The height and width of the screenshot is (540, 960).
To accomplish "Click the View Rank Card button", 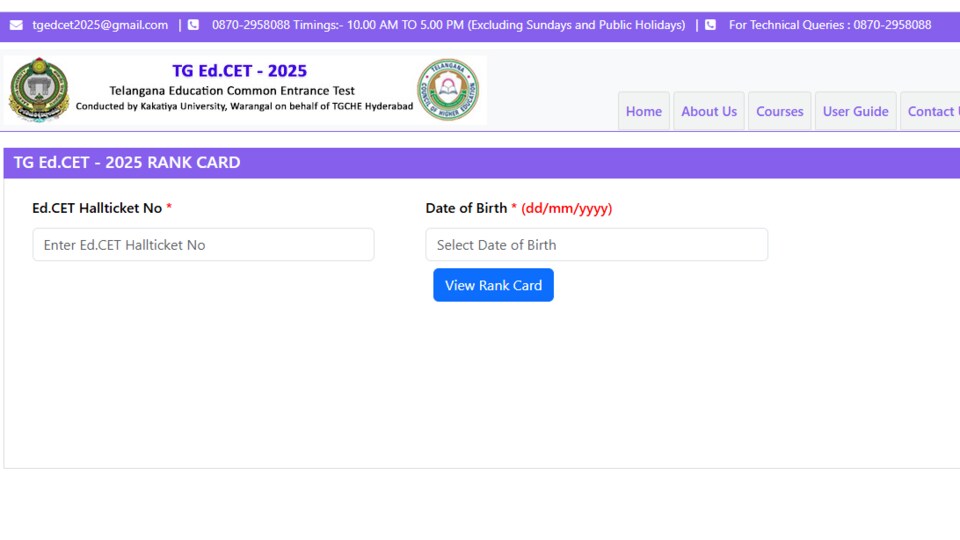I will click(x=493, y=285).
